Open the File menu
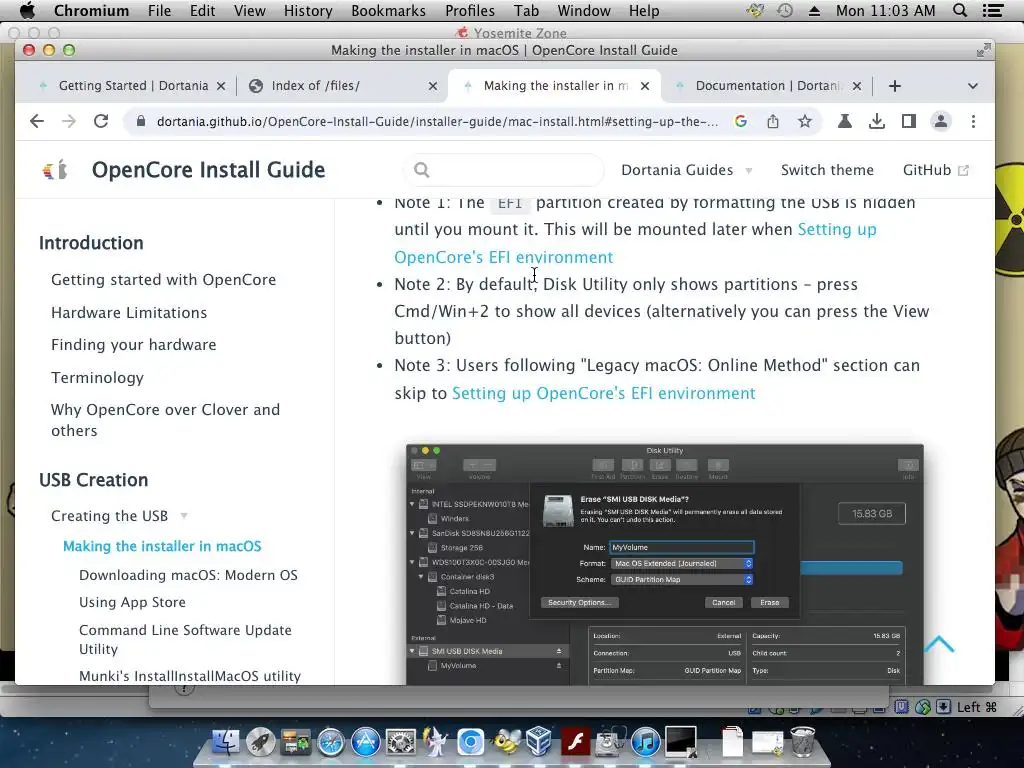Image resolution: width=1024 pixels, height=768 pixels. tap(159, 10)
